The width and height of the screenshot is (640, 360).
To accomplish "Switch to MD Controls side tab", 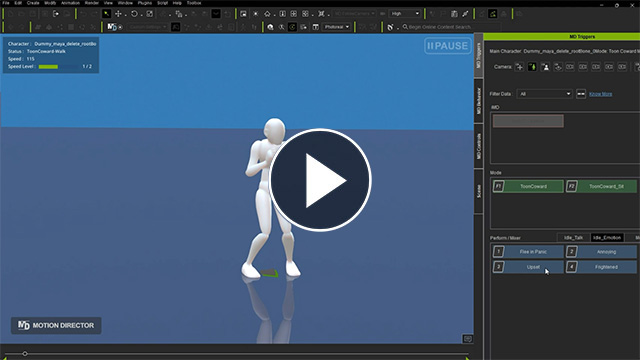I will tap(479, 146).
